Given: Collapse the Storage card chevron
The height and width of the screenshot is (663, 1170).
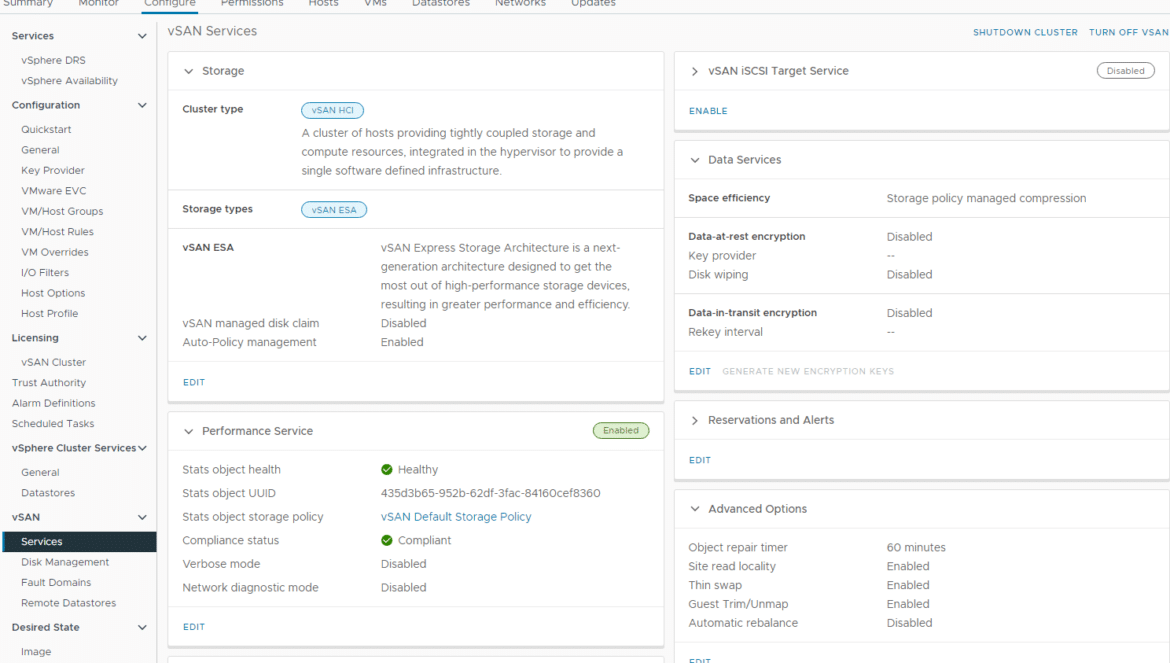Looking at the screenshot, I should tap(189, 71).
